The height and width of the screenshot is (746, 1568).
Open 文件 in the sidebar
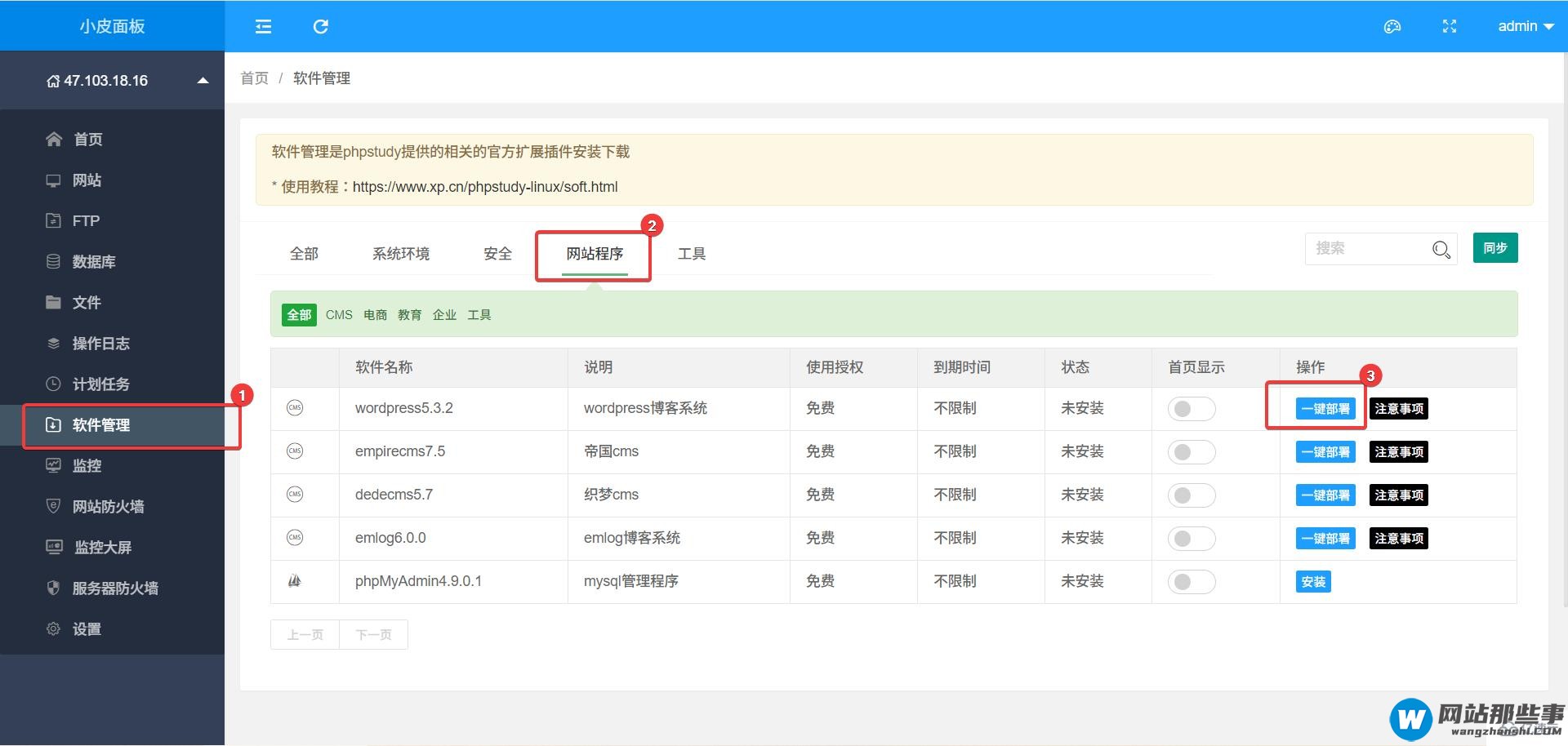(112, 303)
